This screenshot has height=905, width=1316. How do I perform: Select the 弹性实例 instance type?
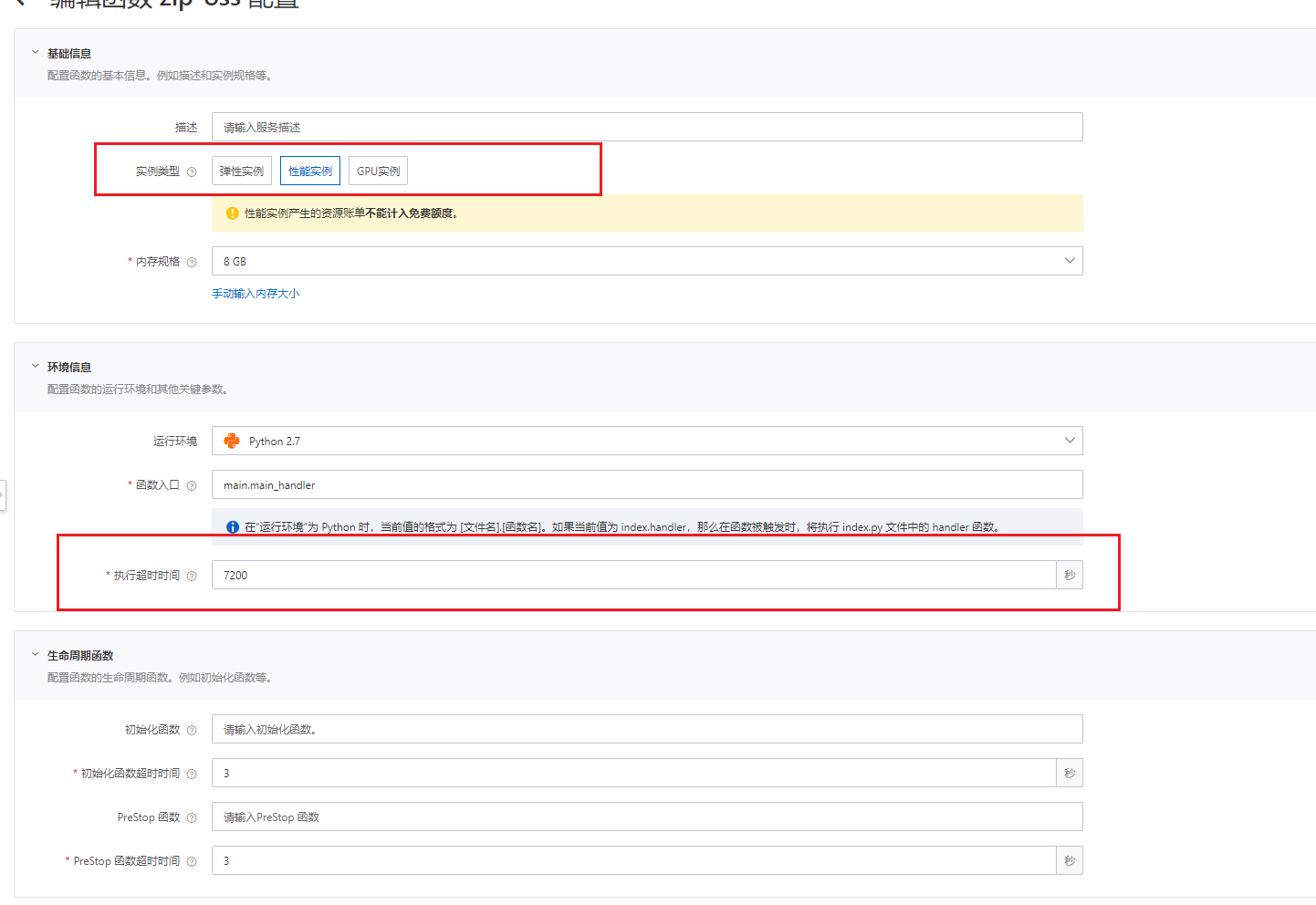(x=241, y=171)
